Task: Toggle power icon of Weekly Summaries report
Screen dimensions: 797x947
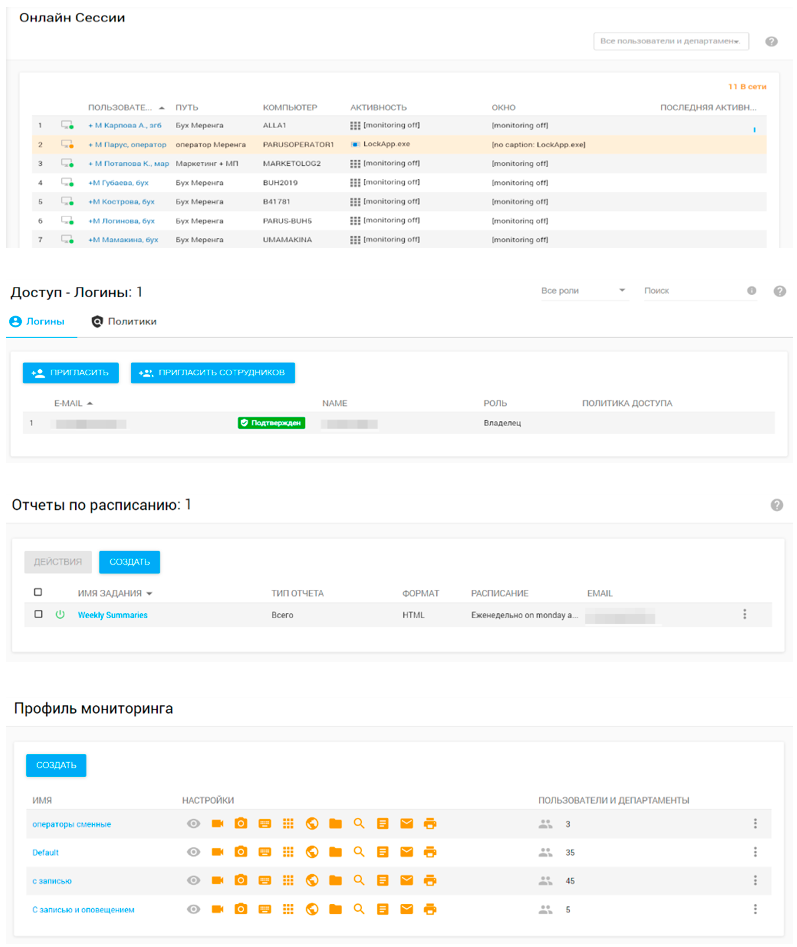Action: [x=60, y=614]
